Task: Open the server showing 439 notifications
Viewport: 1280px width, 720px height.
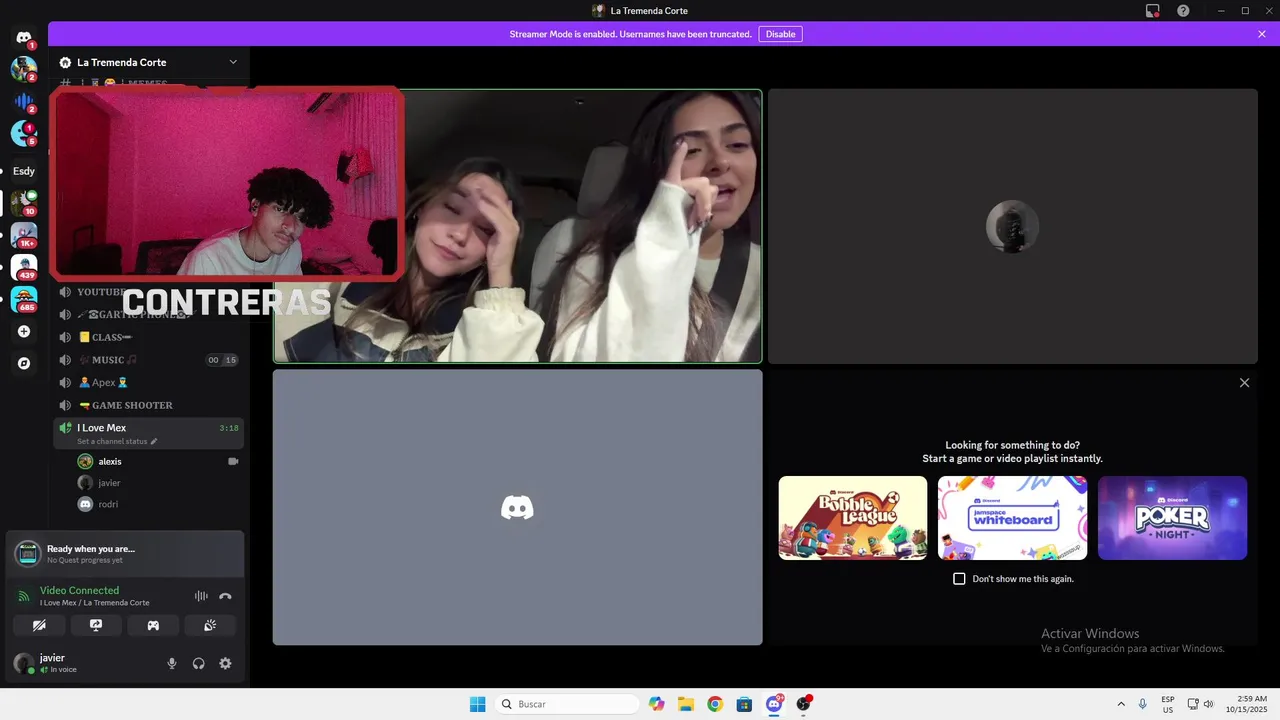Action: click(x=24, y=267)
